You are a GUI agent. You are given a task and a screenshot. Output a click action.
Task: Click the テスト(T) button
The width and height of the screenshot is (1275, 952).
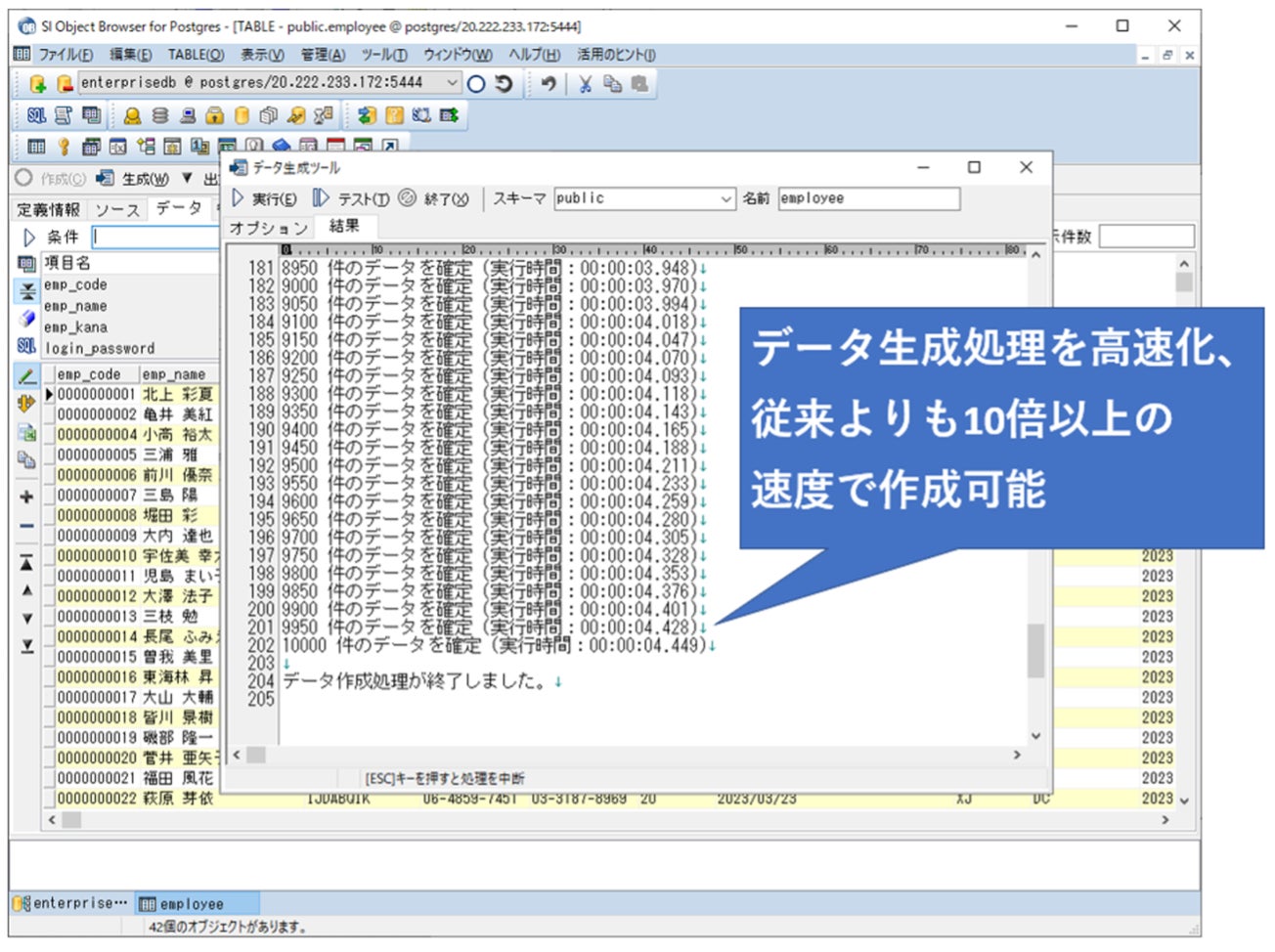click(x=355, y=197)
